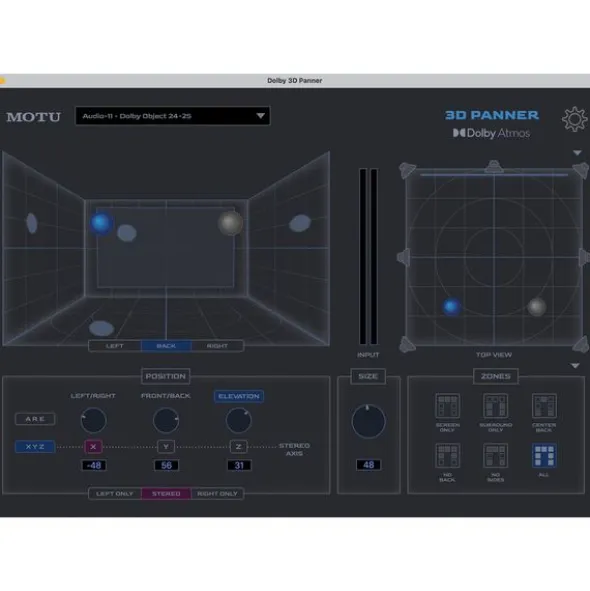Viewport: 590px width, 591px height.
Task: Click the Front/Back position knob
Action: pyautogui.click(x=166, y=420)
